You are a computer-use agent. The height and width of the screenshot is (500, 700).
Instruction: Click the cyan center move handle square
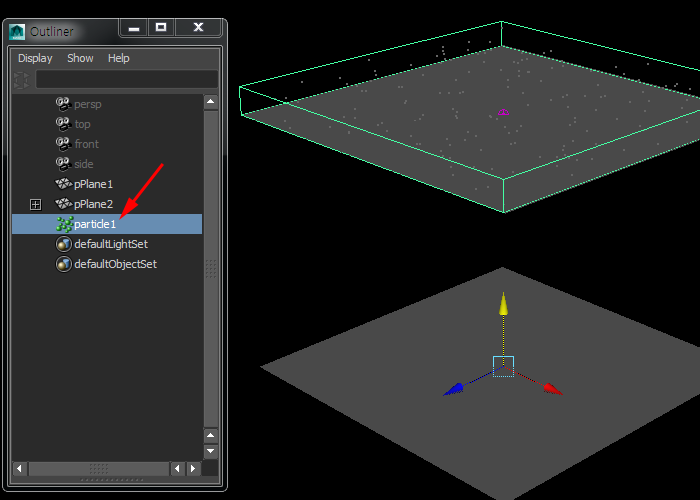pyautogui.click(x=504, y=367)
